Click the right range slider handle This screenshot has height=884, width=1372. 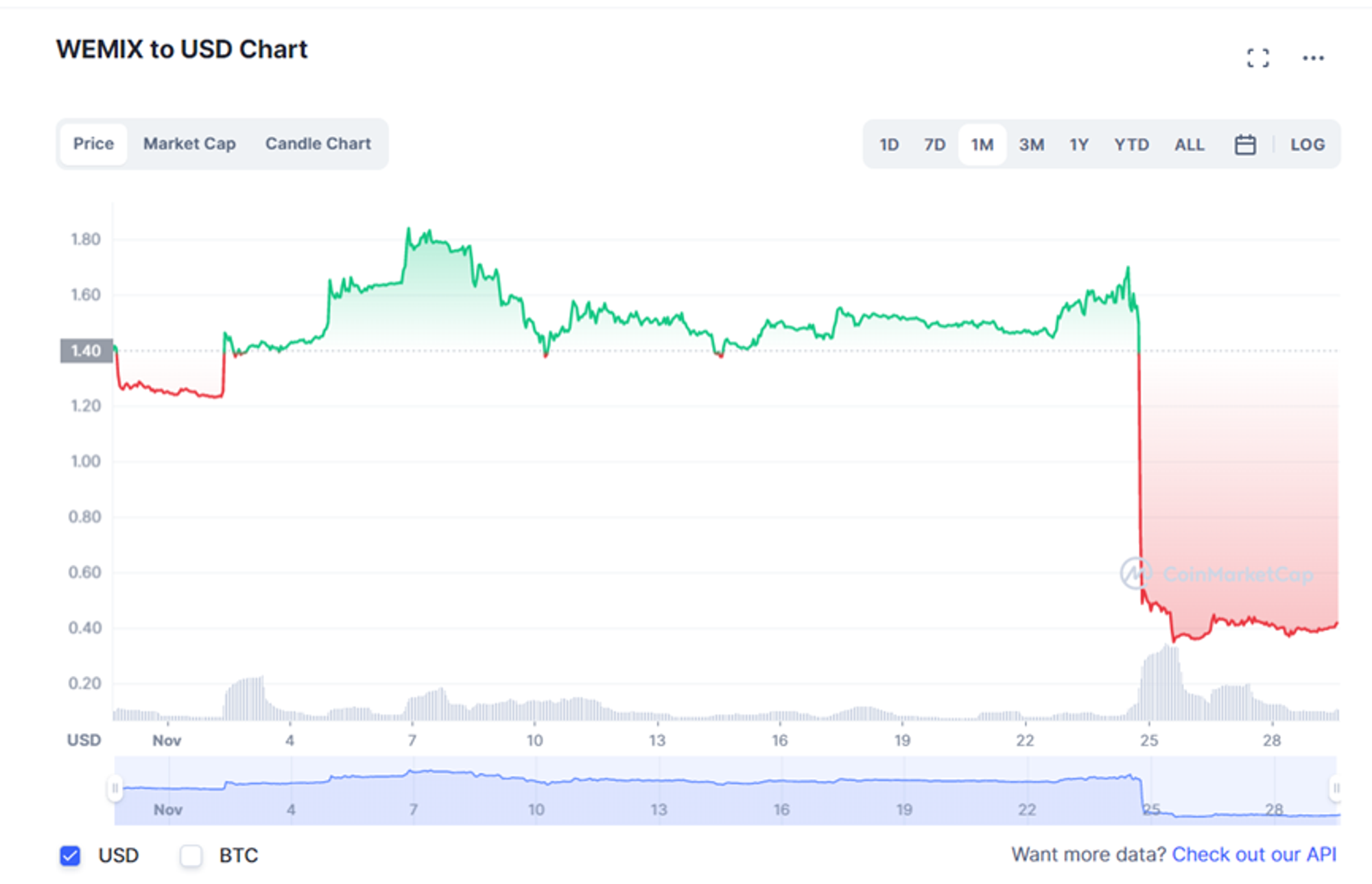(1336, 788)
